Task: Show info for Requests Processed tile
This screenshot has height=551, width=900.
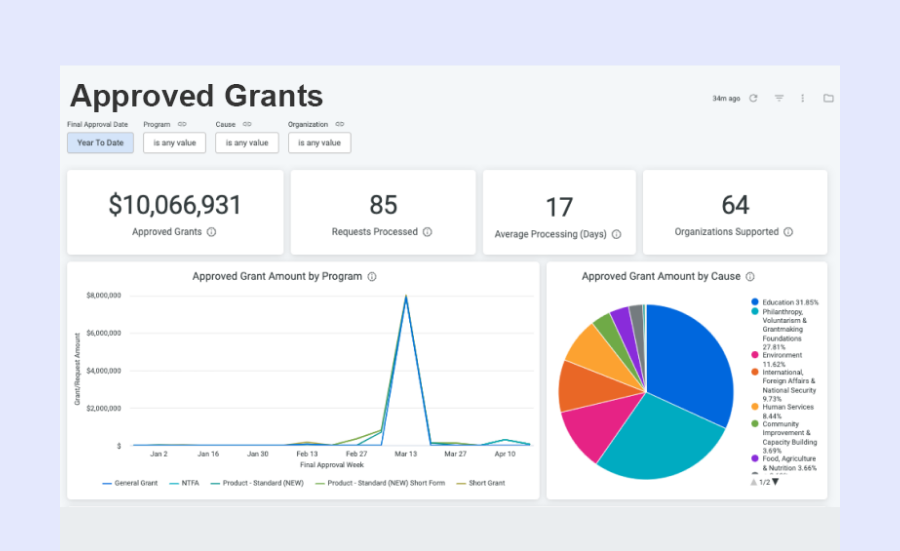Action: point(427,232)
